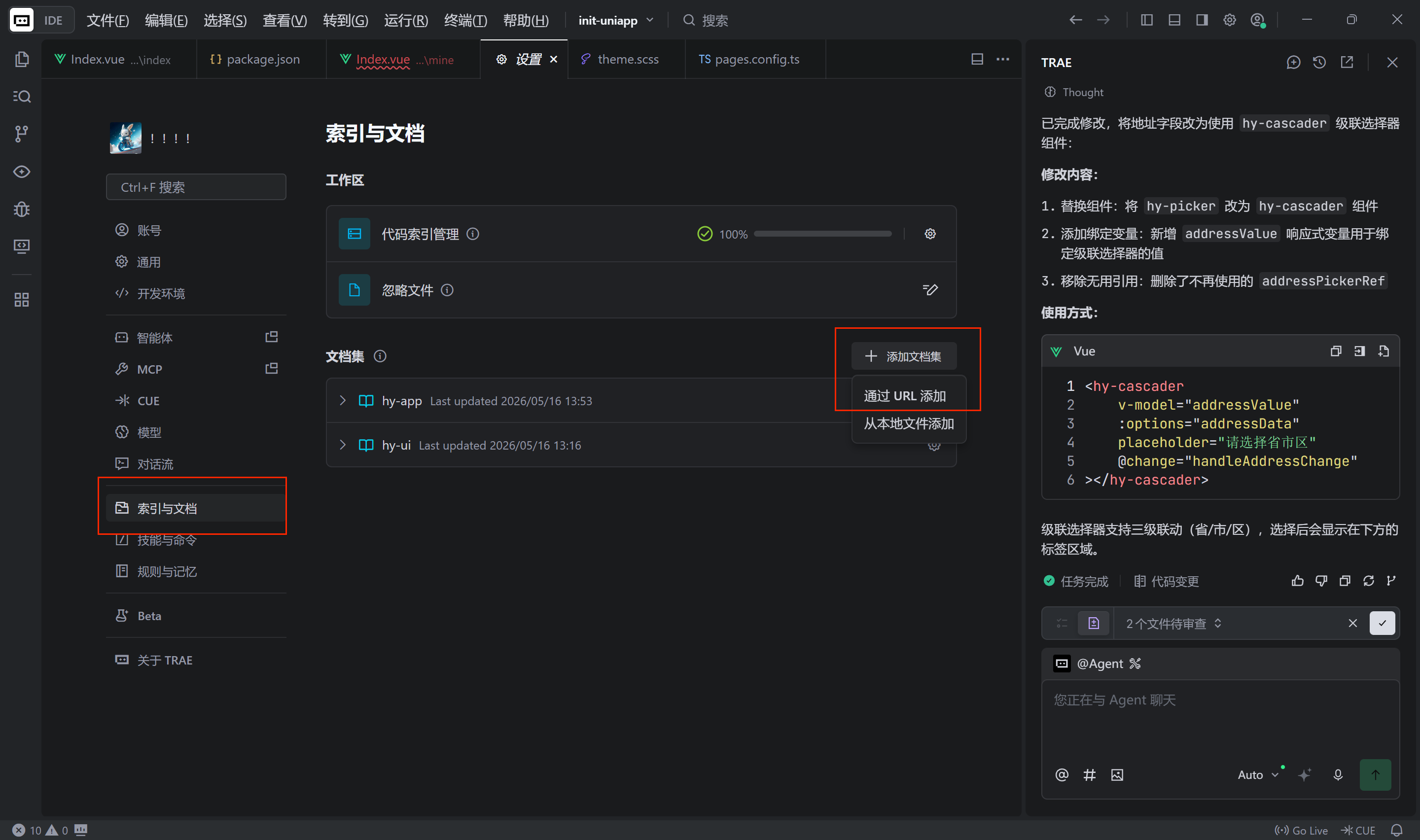
Task: Reject pending file reviews with X
Action: (x=1352, y=623)
